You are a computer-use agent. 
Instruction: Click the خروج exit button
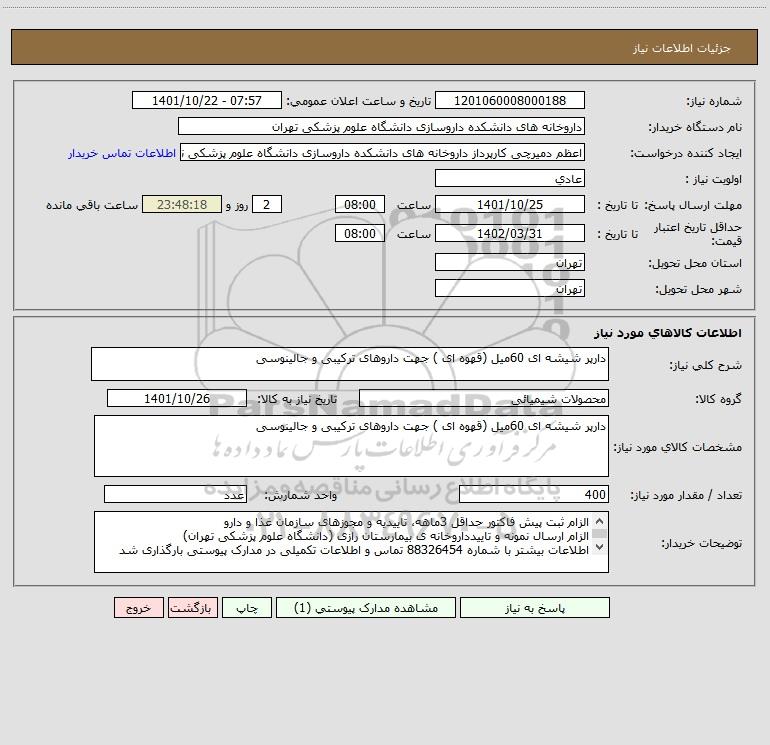(138, 608)
